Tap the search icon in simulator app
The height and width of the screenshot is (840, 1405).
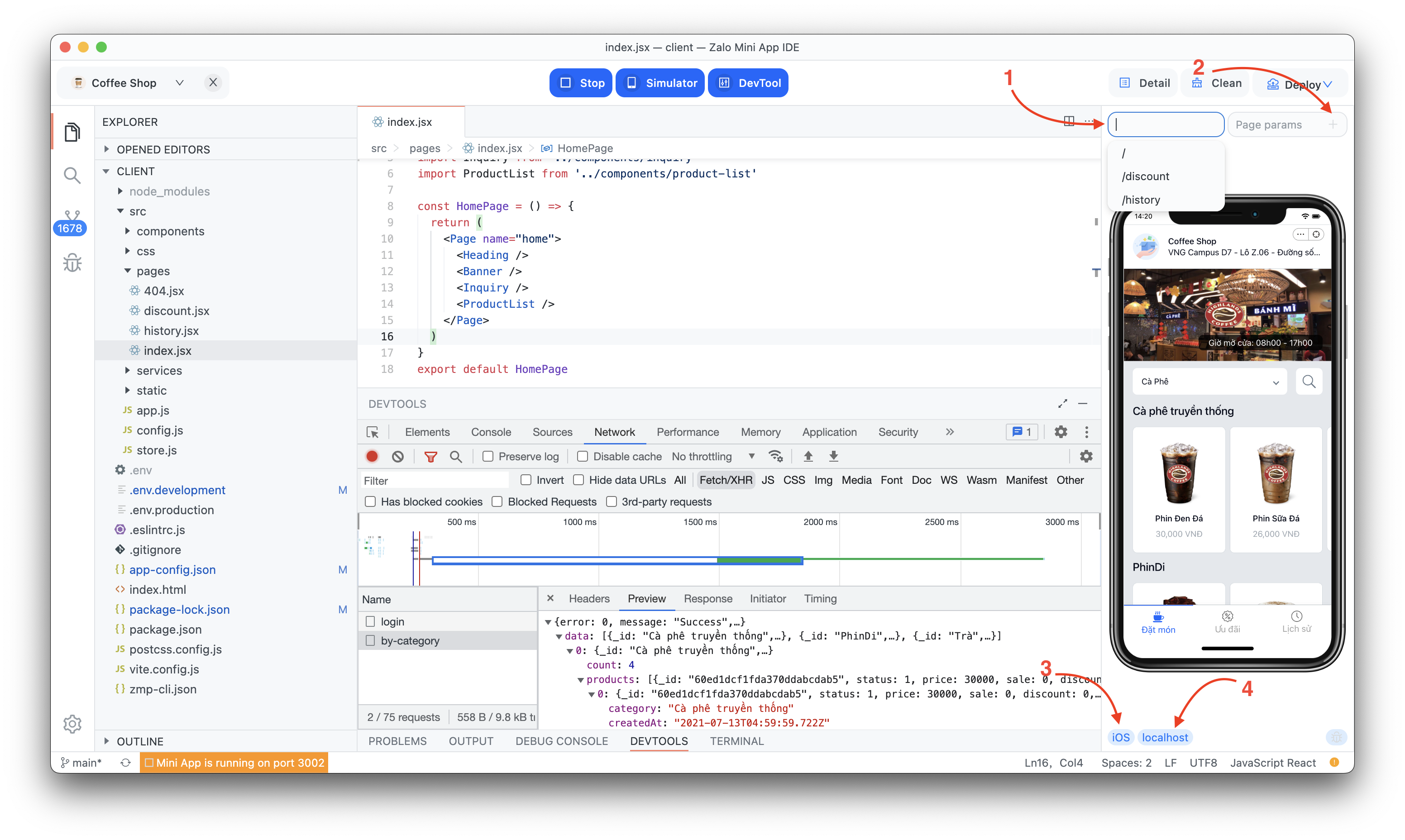tap(1309, 382)
